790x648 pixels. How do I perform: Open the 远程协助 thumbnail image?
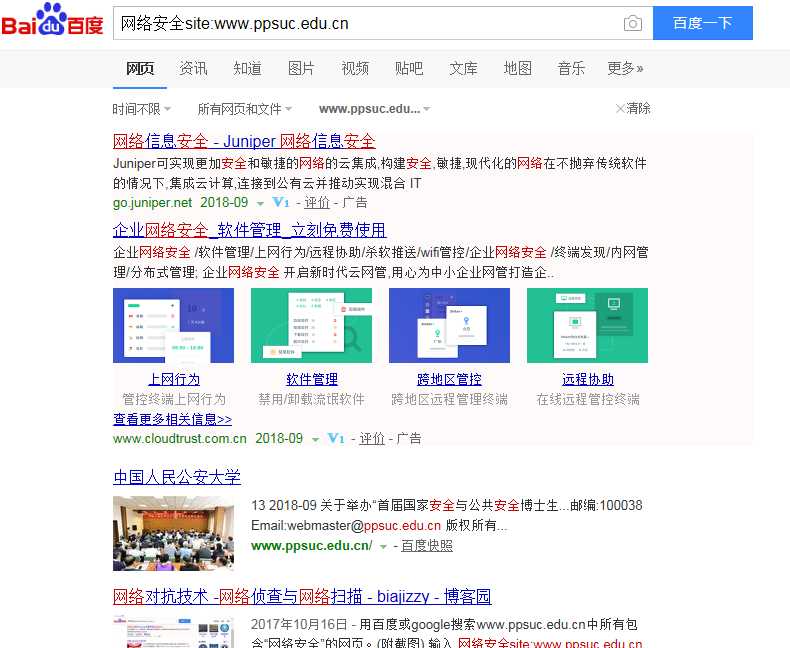[x=587, y=326]
